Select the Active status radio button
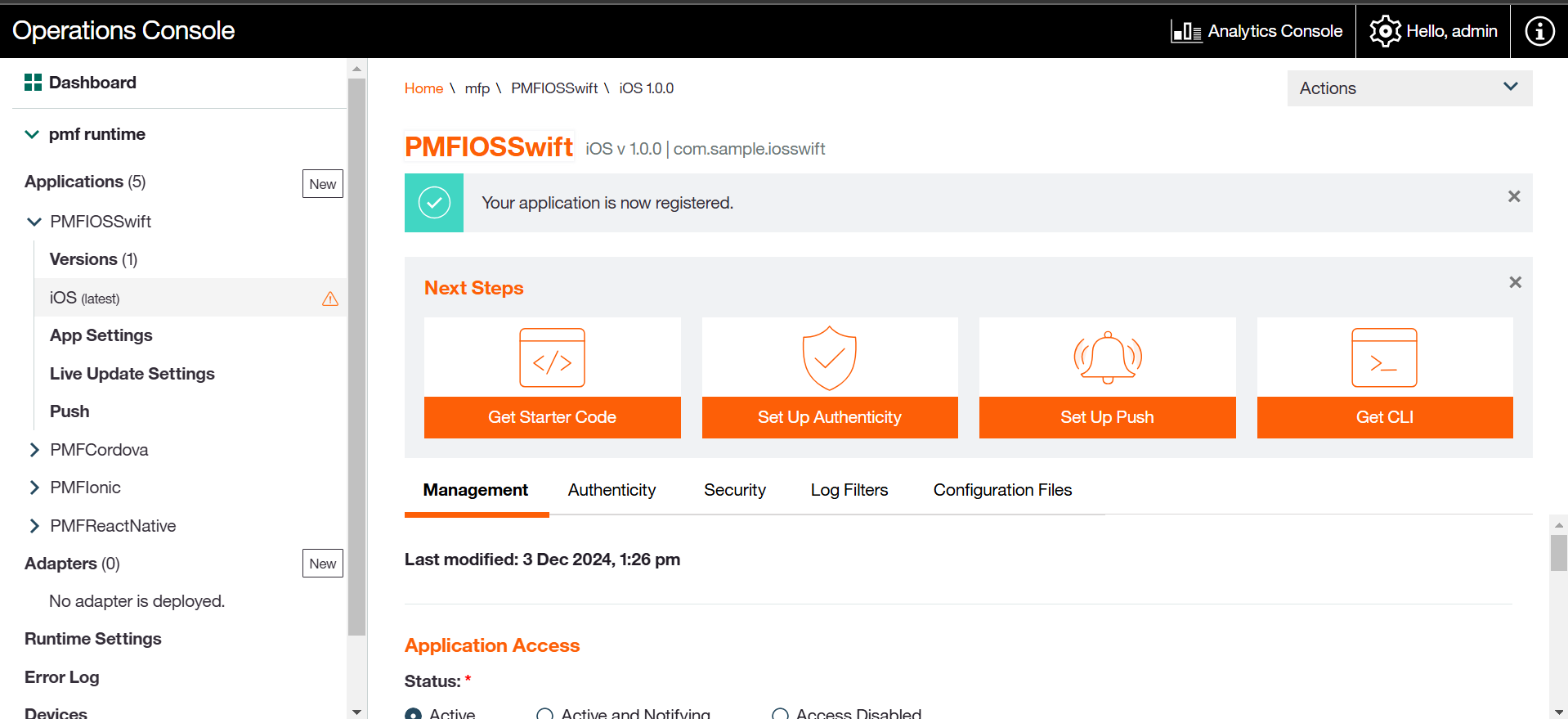Image resolution: width=1568 pixels, height=719 pixels. pyautogui.click(x=414, y=714)
